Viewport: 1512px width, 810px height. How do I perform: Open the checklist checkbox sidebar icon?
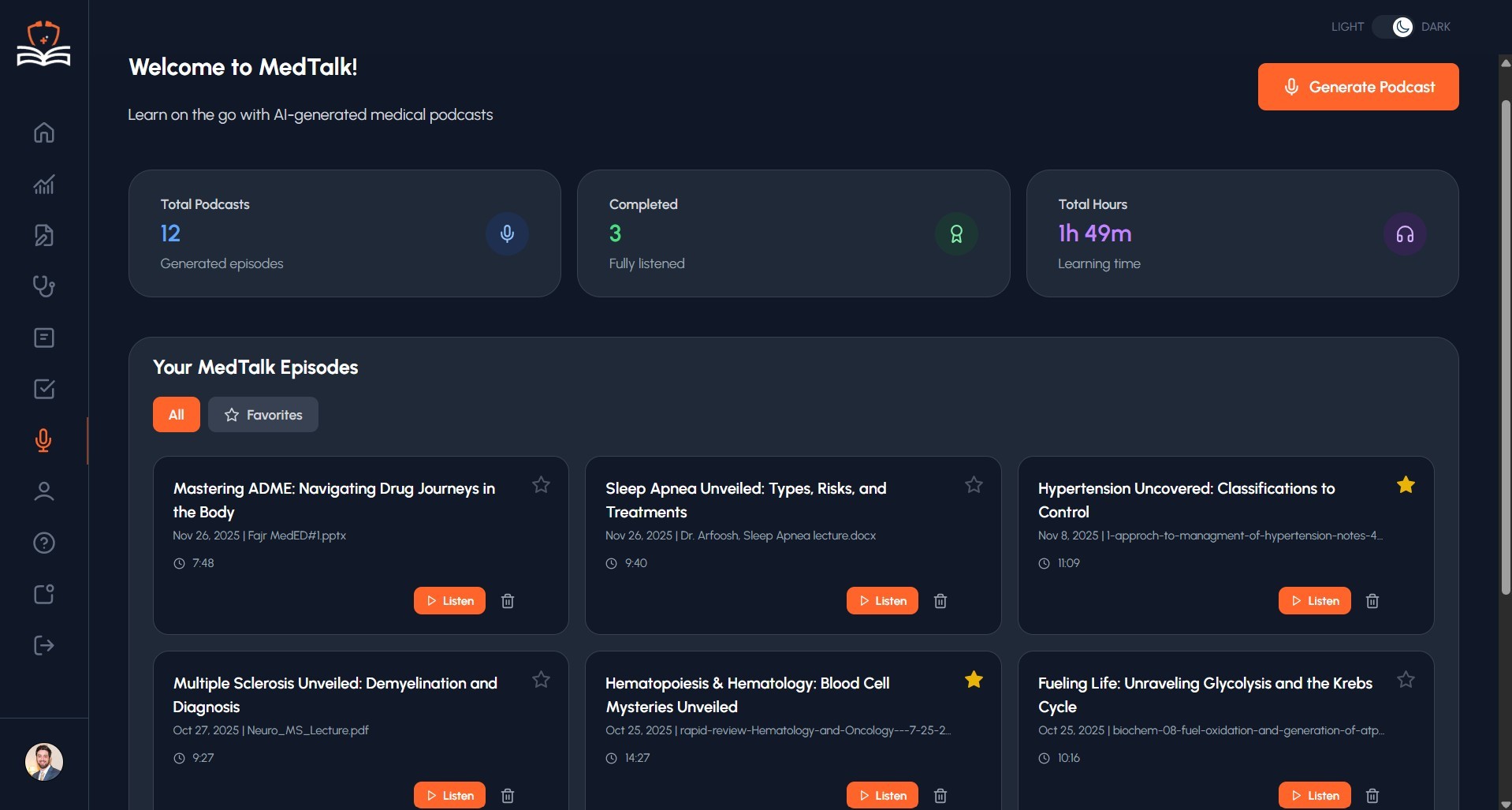[x=44, y=389]
